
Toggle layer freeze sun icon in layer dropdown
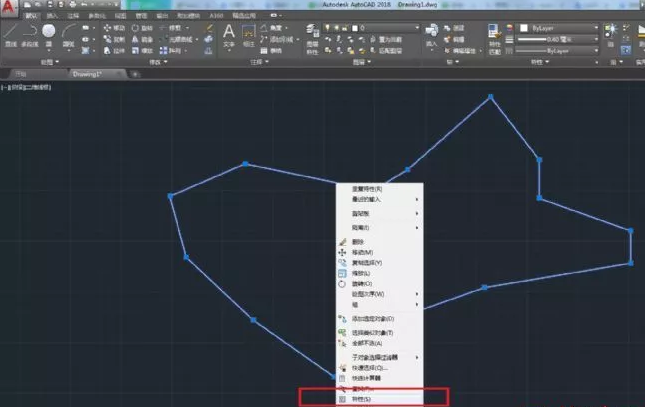point(336,28)
